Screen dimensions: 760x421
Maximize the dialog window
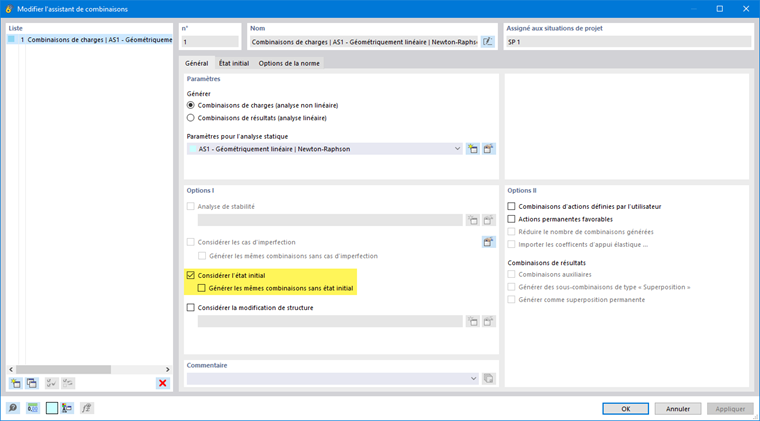[720, 9]
